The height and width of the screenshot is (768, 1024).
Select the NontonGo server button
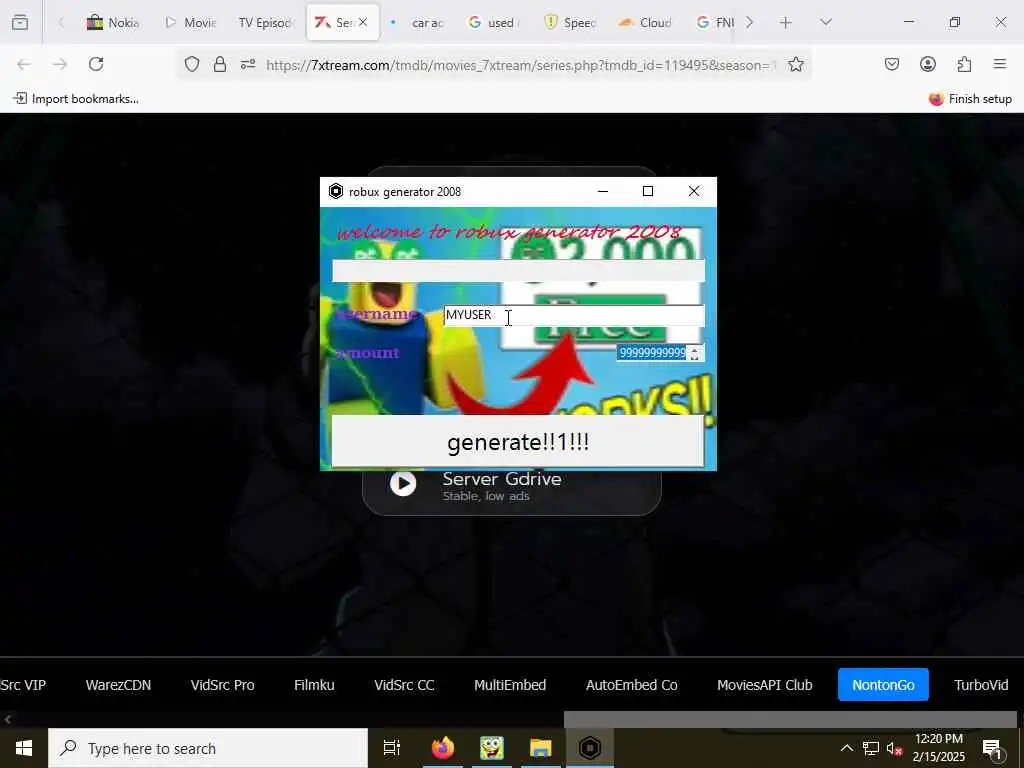click(883, 685)
